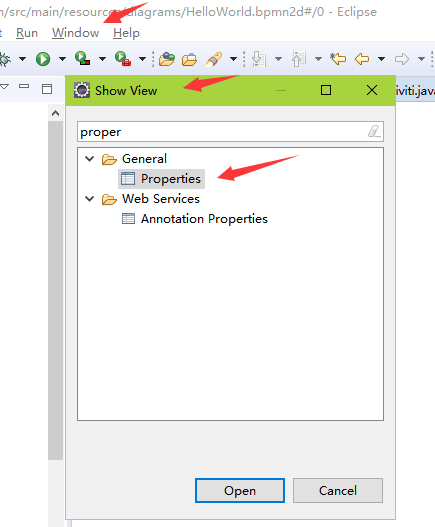Click the Search flashlight icon
Screen dimensions: 435x527
coord(214,59)
